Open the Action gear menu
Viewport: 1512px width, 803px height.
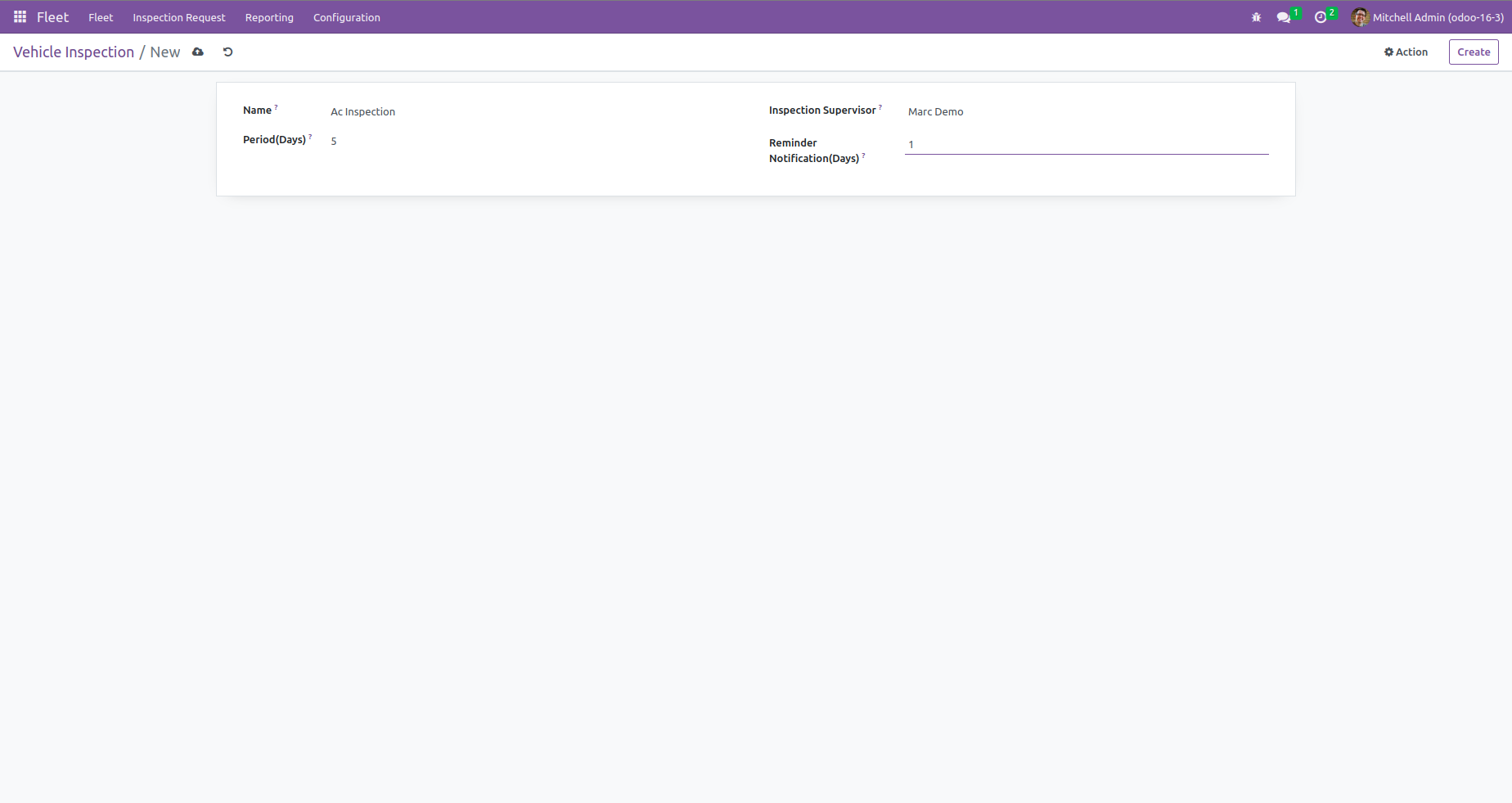pos(1406,52)
